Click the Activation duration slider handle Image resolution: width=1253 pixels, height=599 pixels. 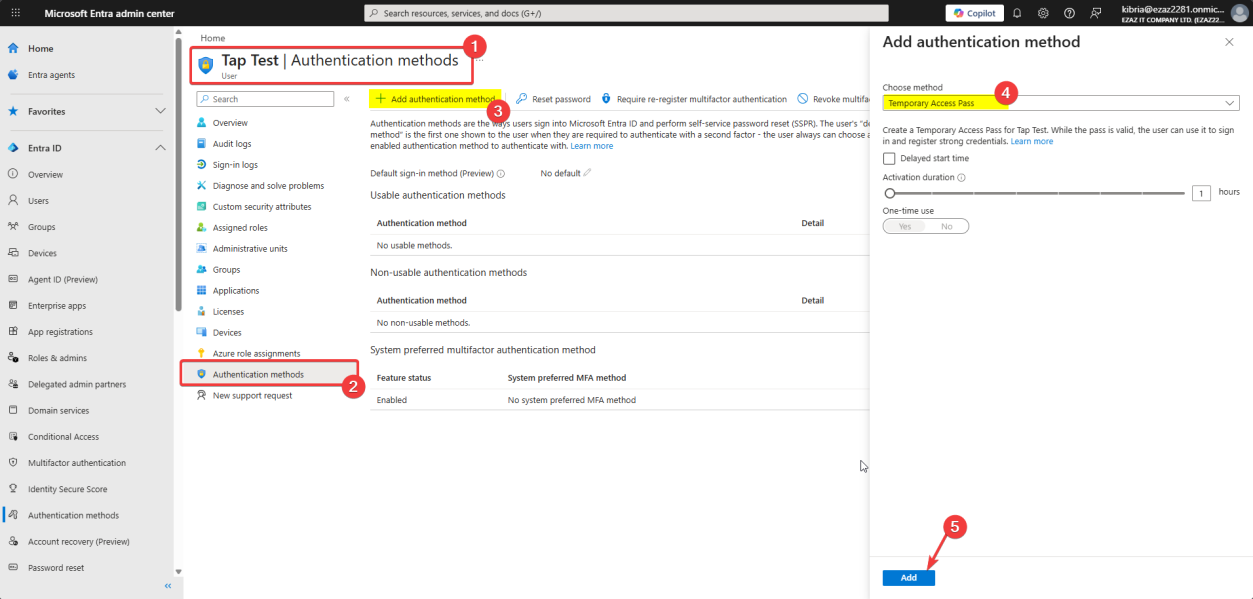(890, 193)
